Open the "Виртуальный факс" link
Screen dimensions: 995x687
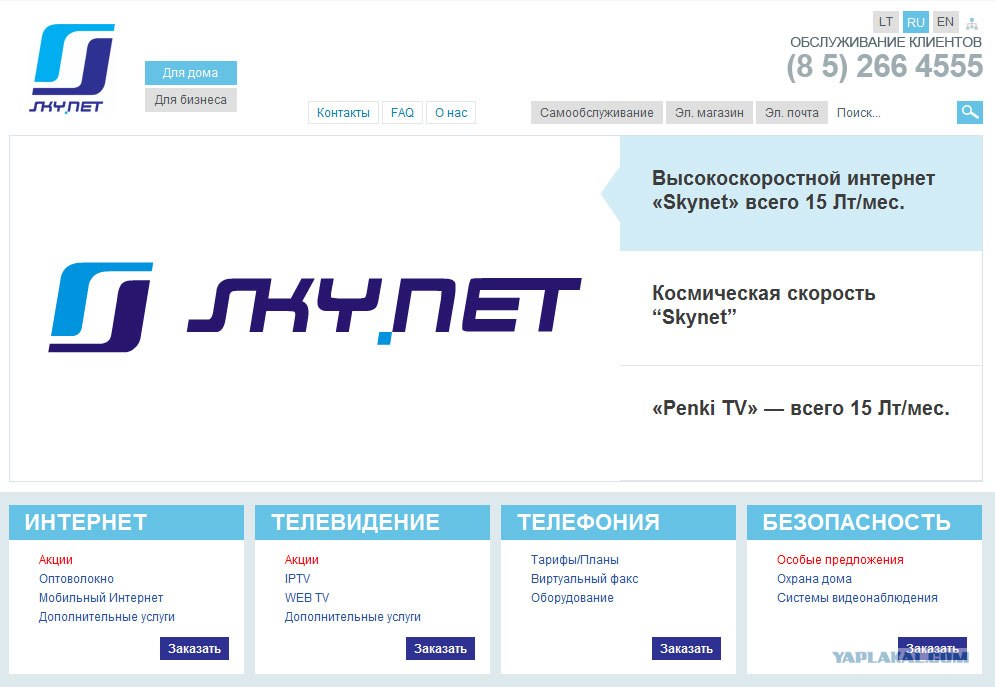(584, 579)
